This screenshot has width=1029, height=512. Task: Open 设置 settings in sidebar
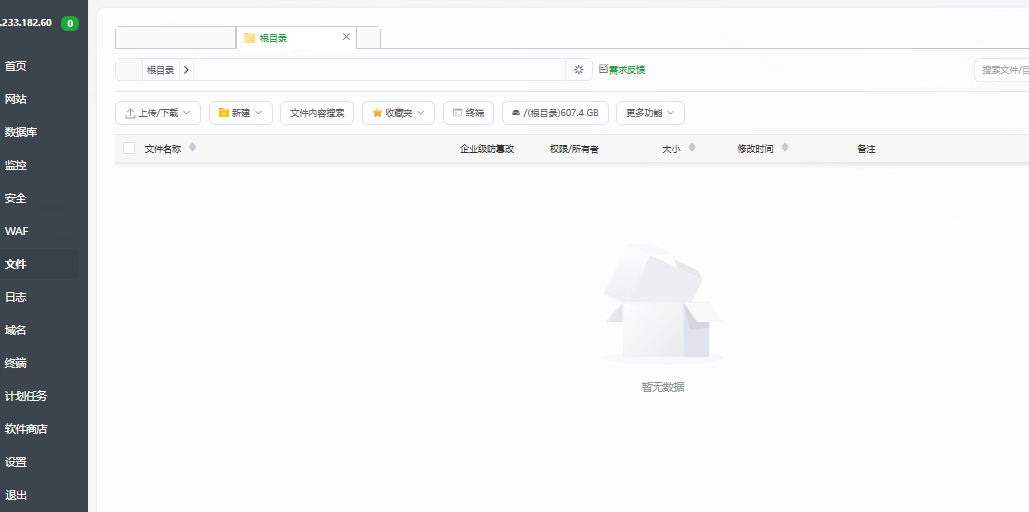tap(16, 461)
